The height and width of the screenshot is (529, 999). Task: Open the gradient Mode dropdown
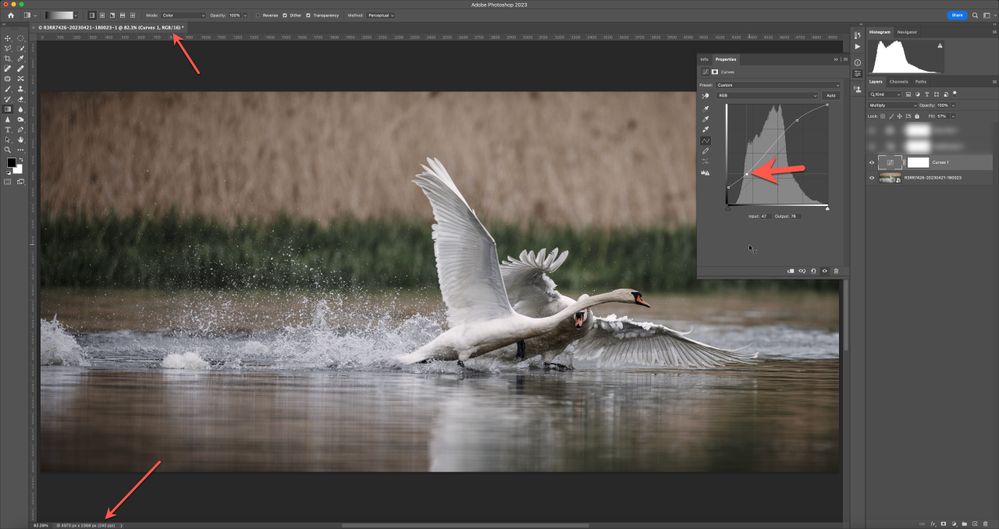tap(184, 16)
